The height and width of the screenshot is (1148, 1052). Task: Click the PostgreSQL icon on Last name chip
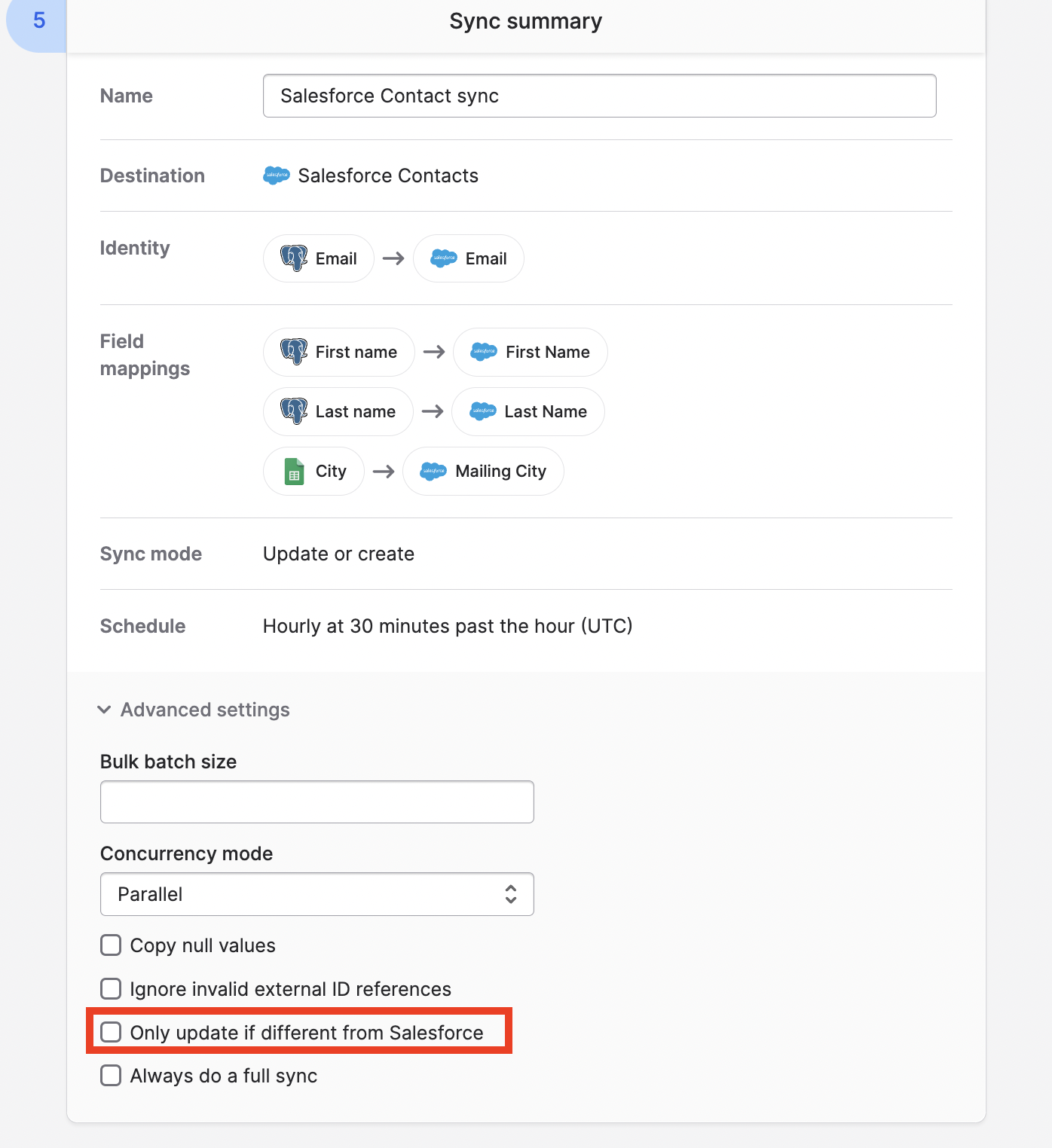point(294,411)
